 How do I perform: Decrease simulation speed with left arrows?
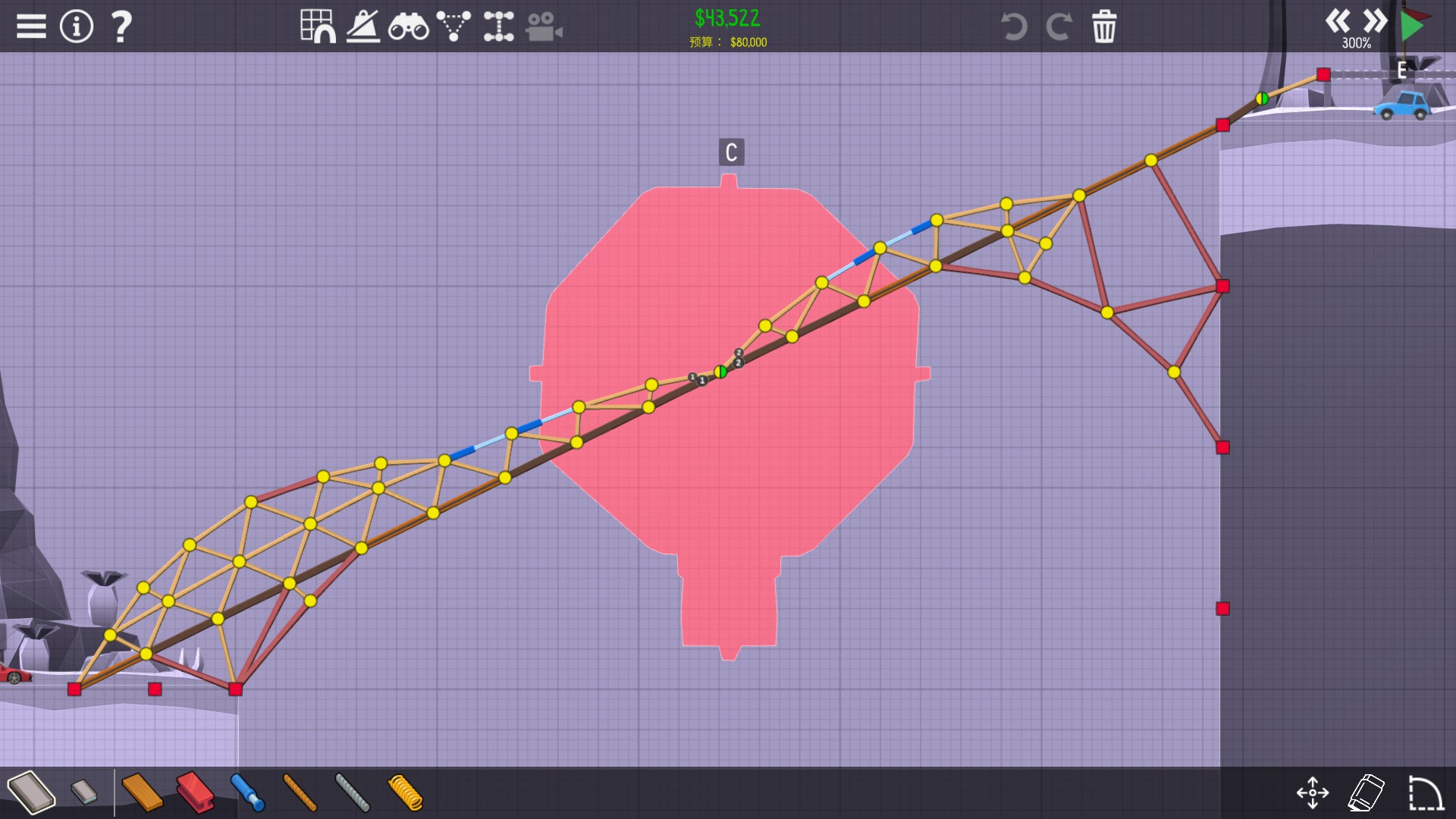tap(1337, 20)
